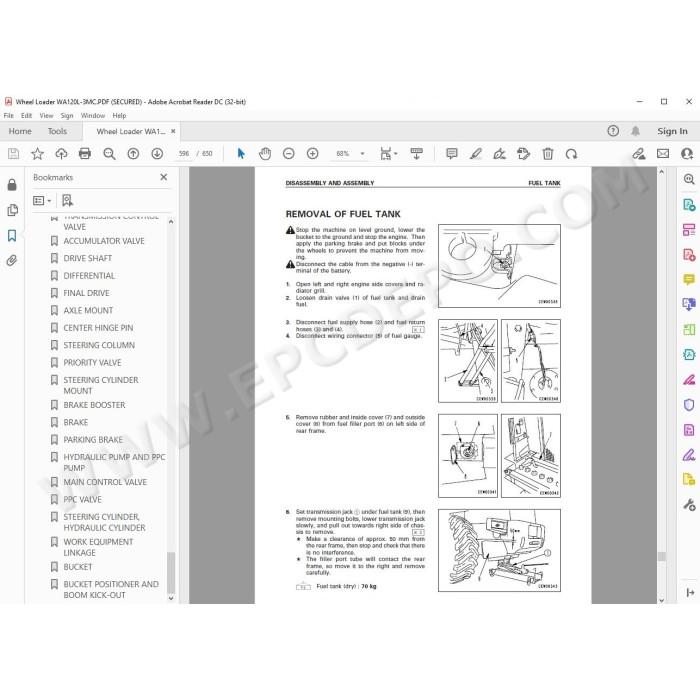The height and width of the screenshot is (700, 700).
Task: Open fit page options dropdown
Action: point(388,154)
